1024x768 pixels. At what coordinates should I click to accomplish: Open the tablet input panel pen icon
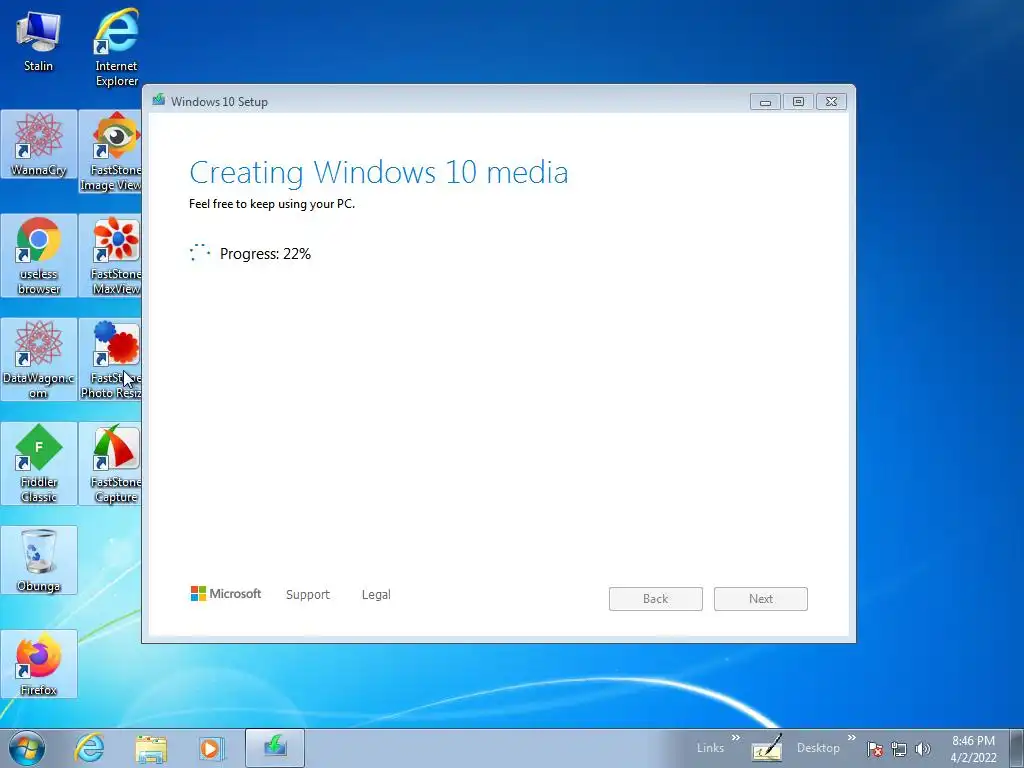point(767,748)
